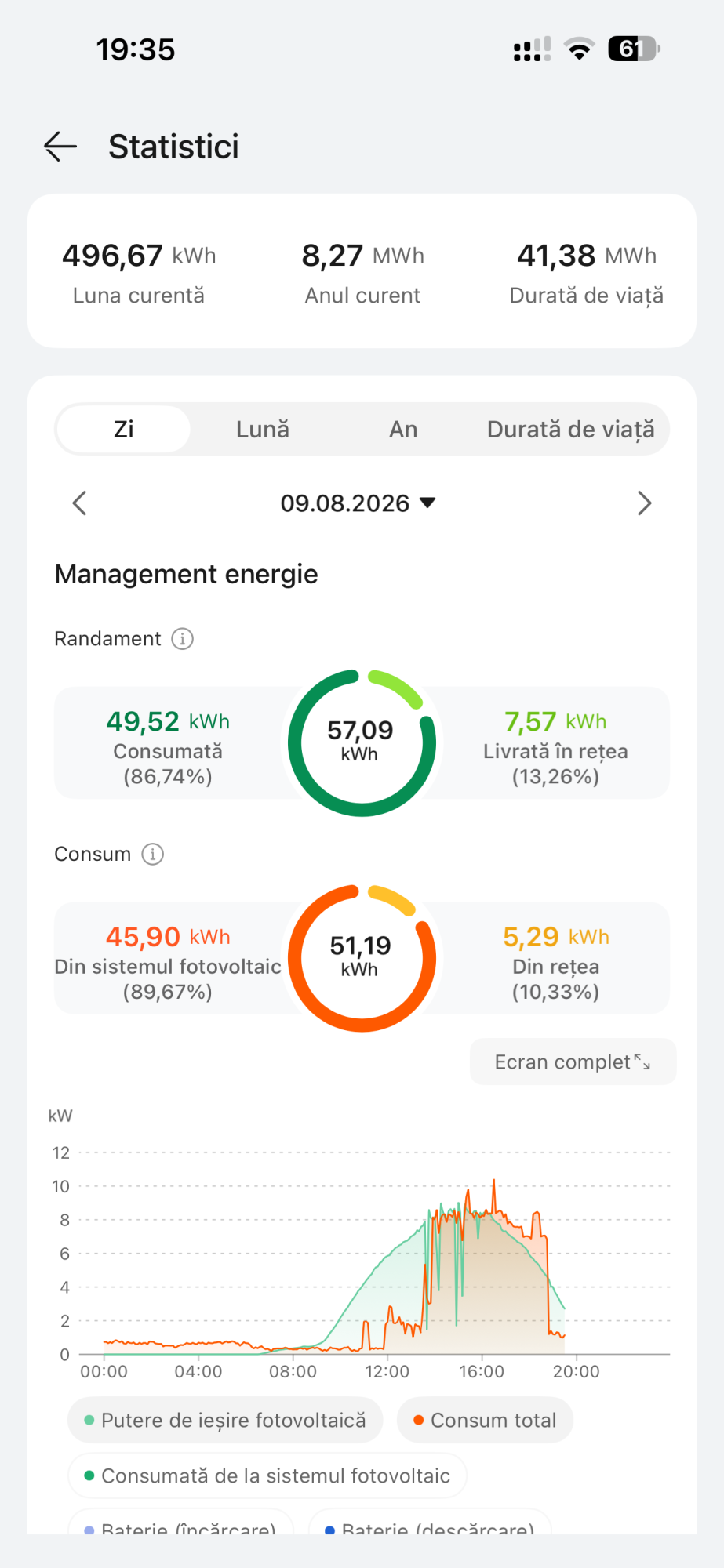724x1568 pixels.
Task: Tap the 45,90 kWh Din sistemul fotovoltaic value
Action: pyautogui.click(x=168, y=937)
